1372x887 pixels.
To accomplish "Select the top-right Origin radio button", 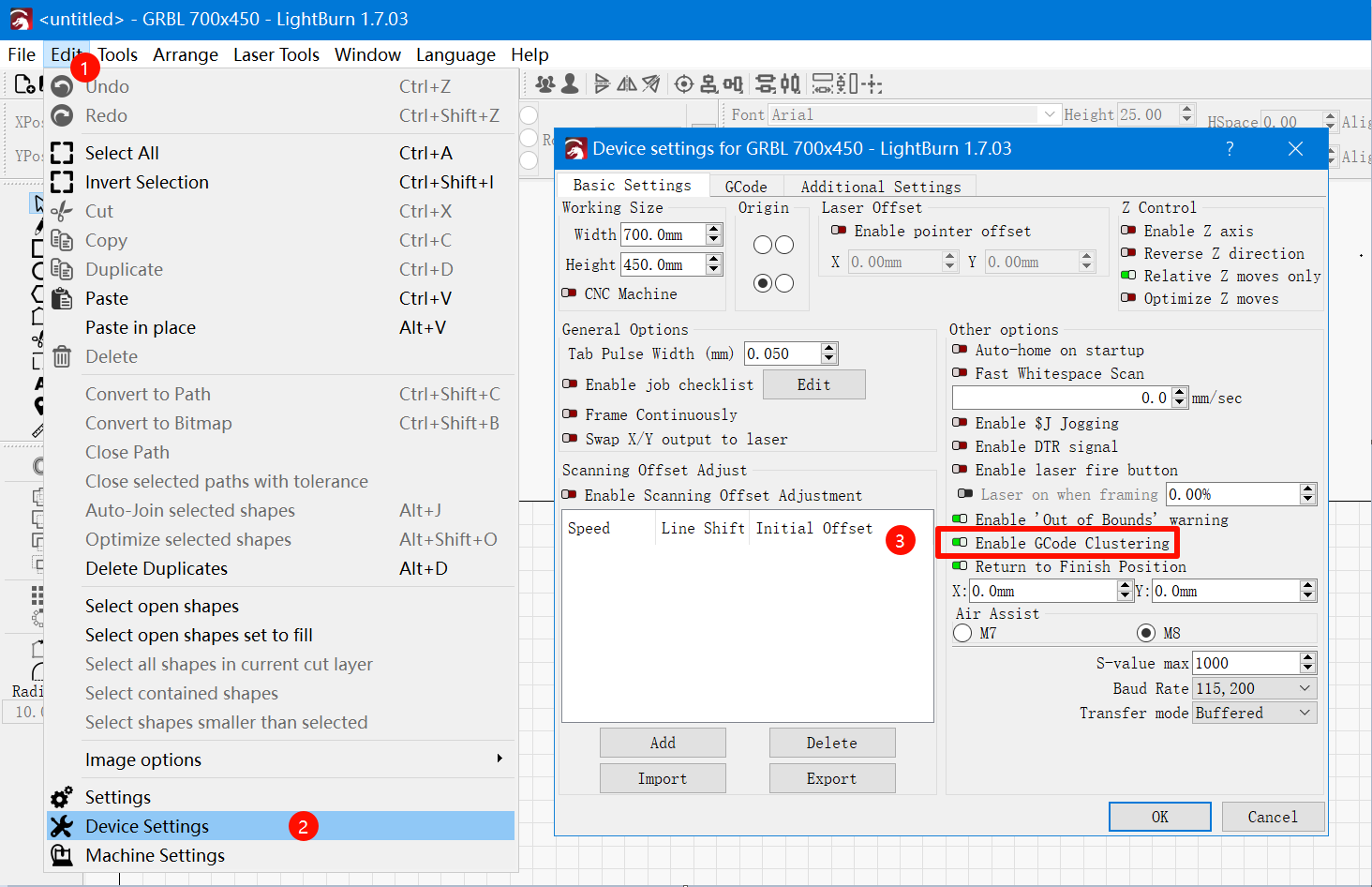I will (784, 245).
